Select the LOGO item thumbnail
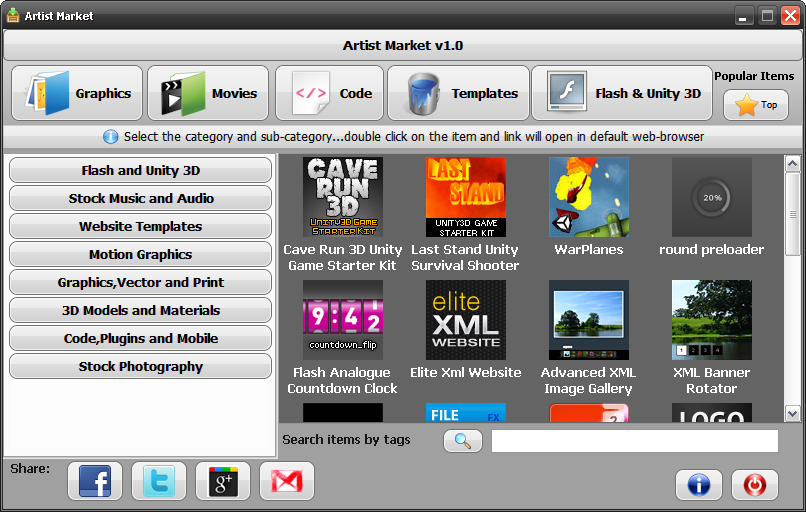This screenshot has width=806, height=512. click(x=712, y=413)
